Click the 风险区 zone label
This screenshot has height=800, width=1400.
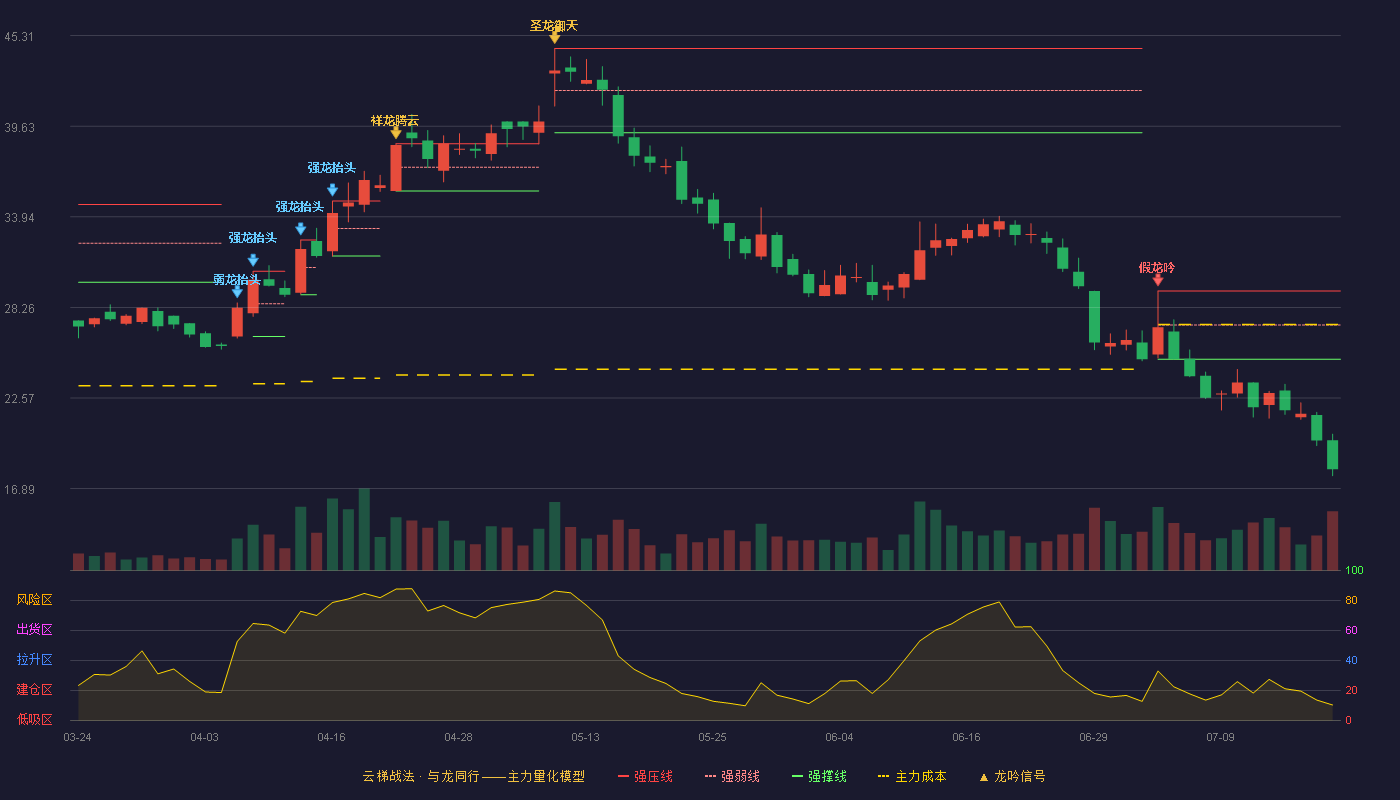coord(34,600)
